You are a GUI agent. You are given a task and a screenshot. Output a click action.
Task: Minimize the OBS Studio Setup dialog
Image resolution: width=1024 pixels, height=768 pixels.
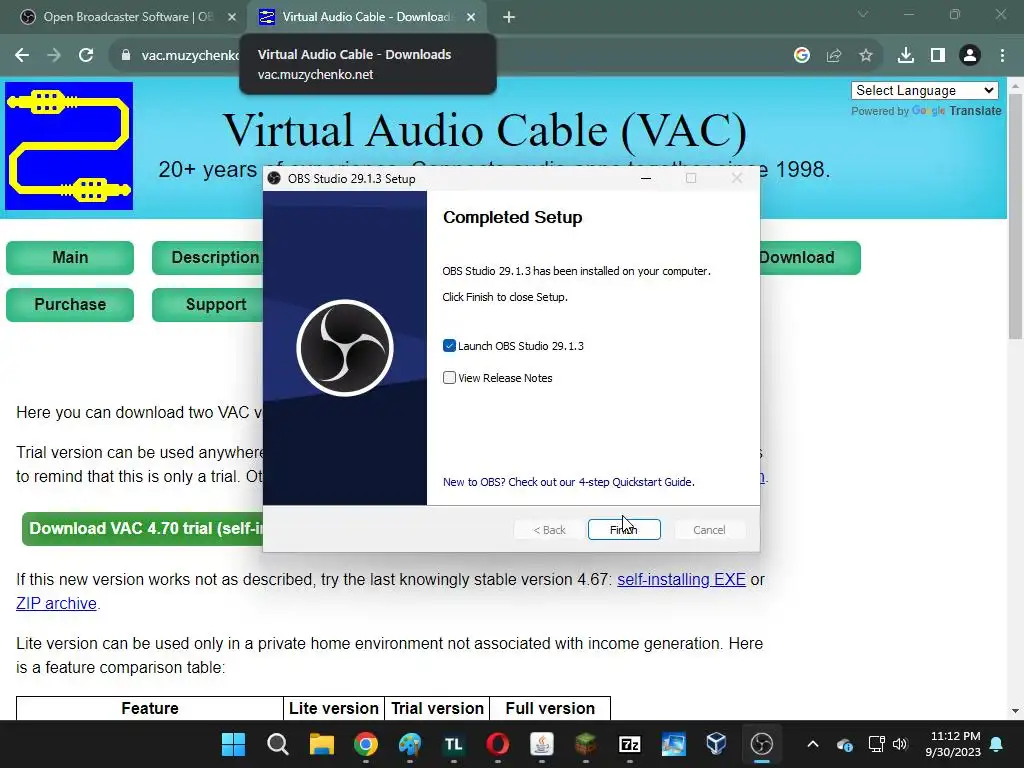tap(646, 178)
